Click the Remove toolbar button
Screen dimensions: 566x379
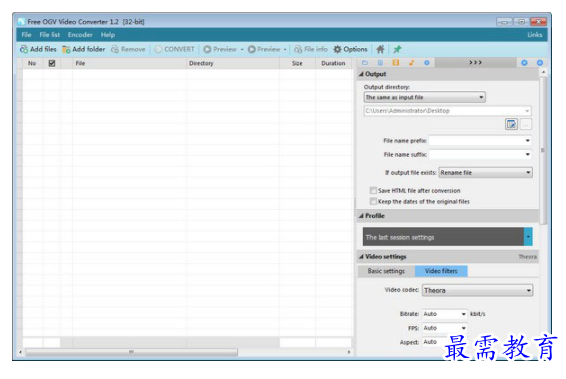point(128,49)
